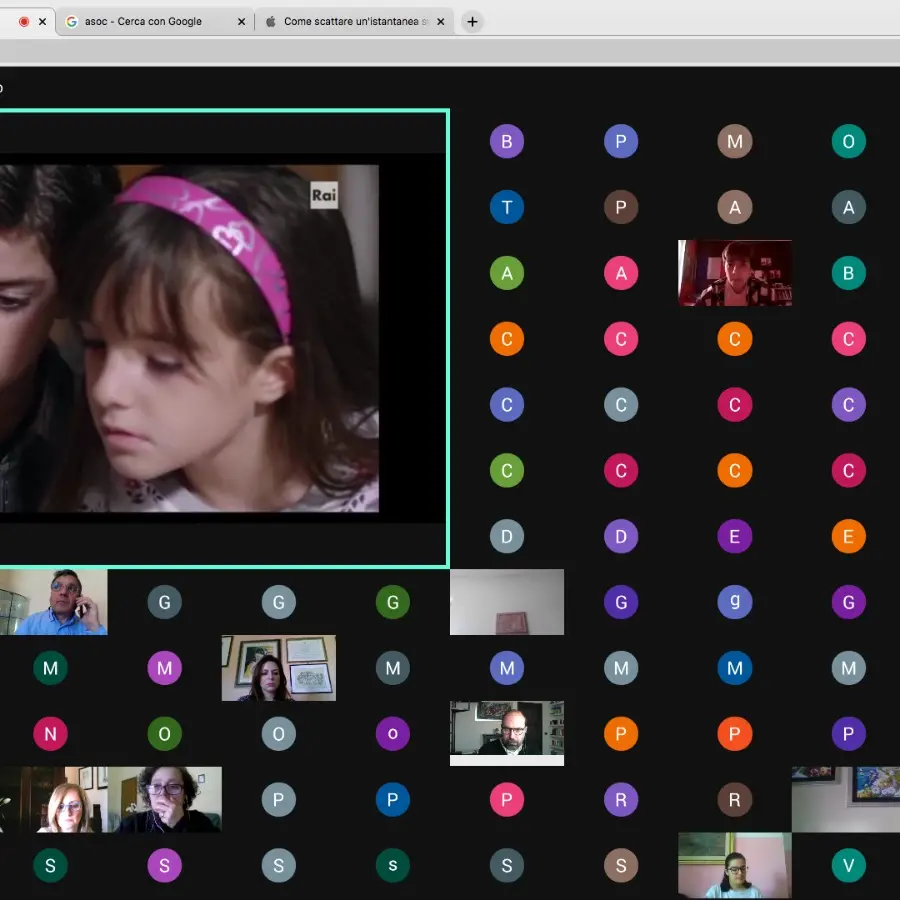900x900 pixels.
Task: Click the slate grey A participant avatar
Action: 848,207
